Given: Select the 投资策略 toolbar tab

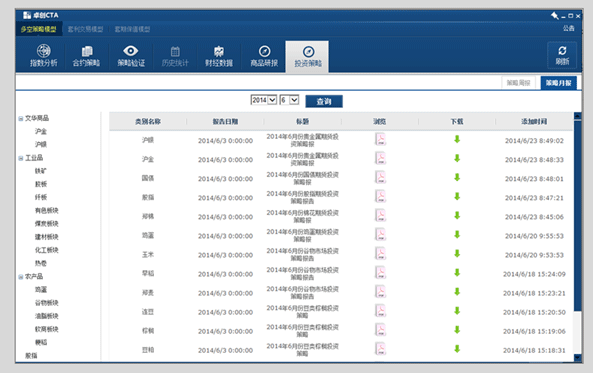Looking at the screenshot, I should [x=307, y=56].
